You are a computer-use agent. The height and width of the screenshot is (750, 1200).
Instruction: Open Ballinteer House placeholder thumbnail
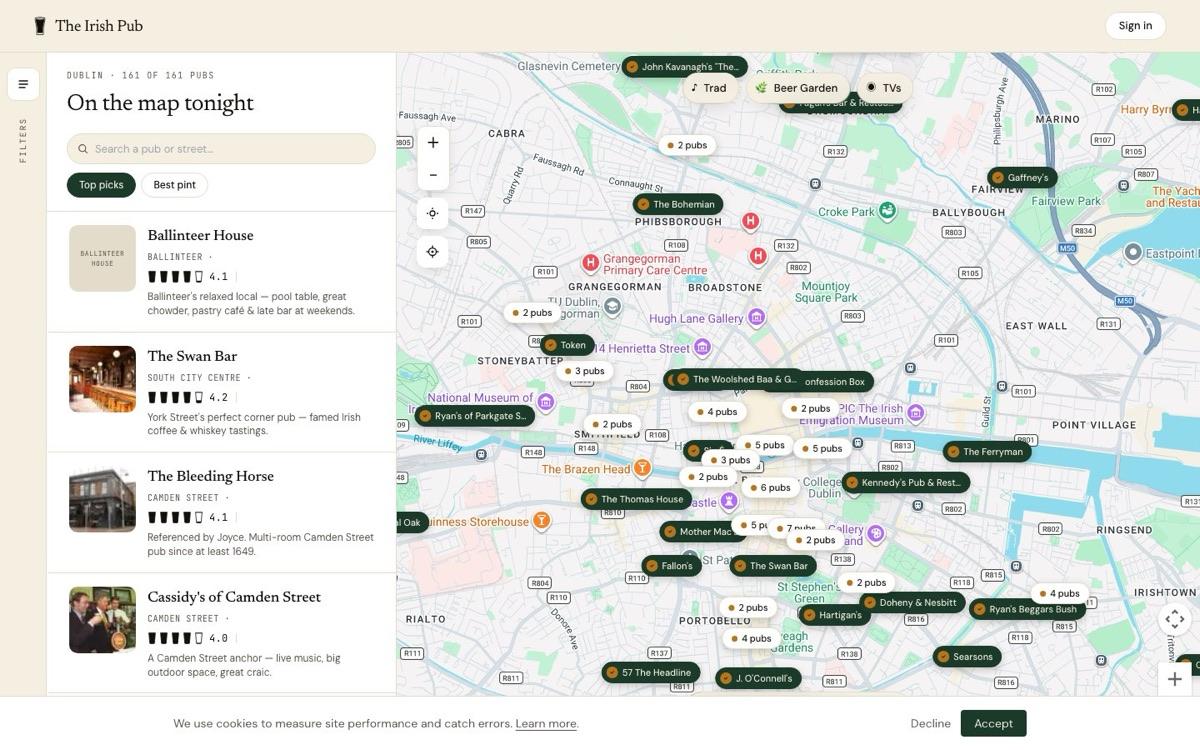point(102,258)
